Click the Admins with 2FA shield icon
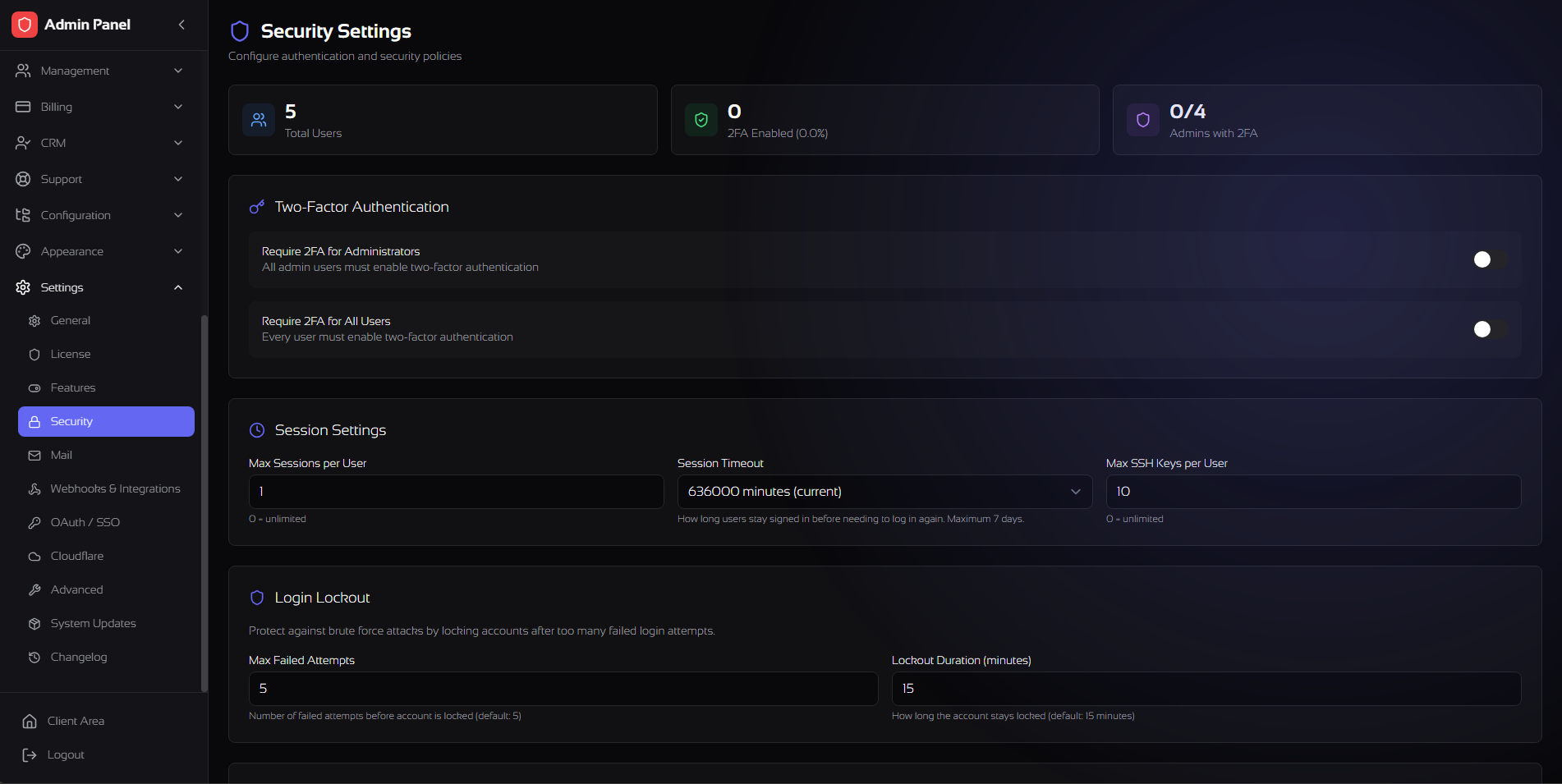The width and height of the screenshot is (1562, 784). (1143, 120)
